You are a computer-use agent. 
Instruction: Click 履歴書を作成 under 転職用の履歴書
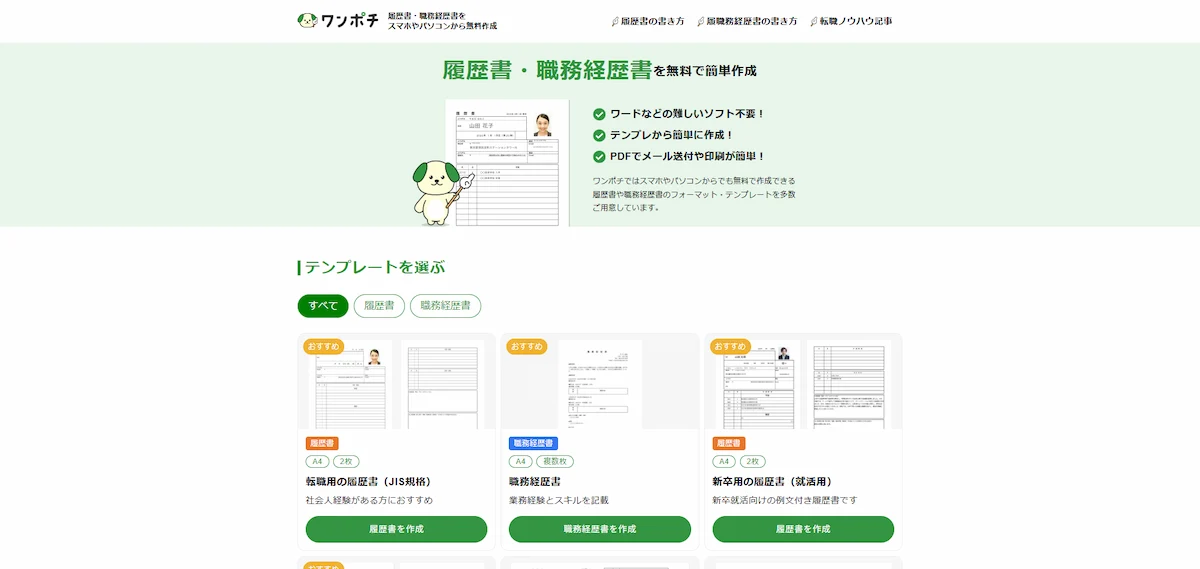(x=396, y=529)
